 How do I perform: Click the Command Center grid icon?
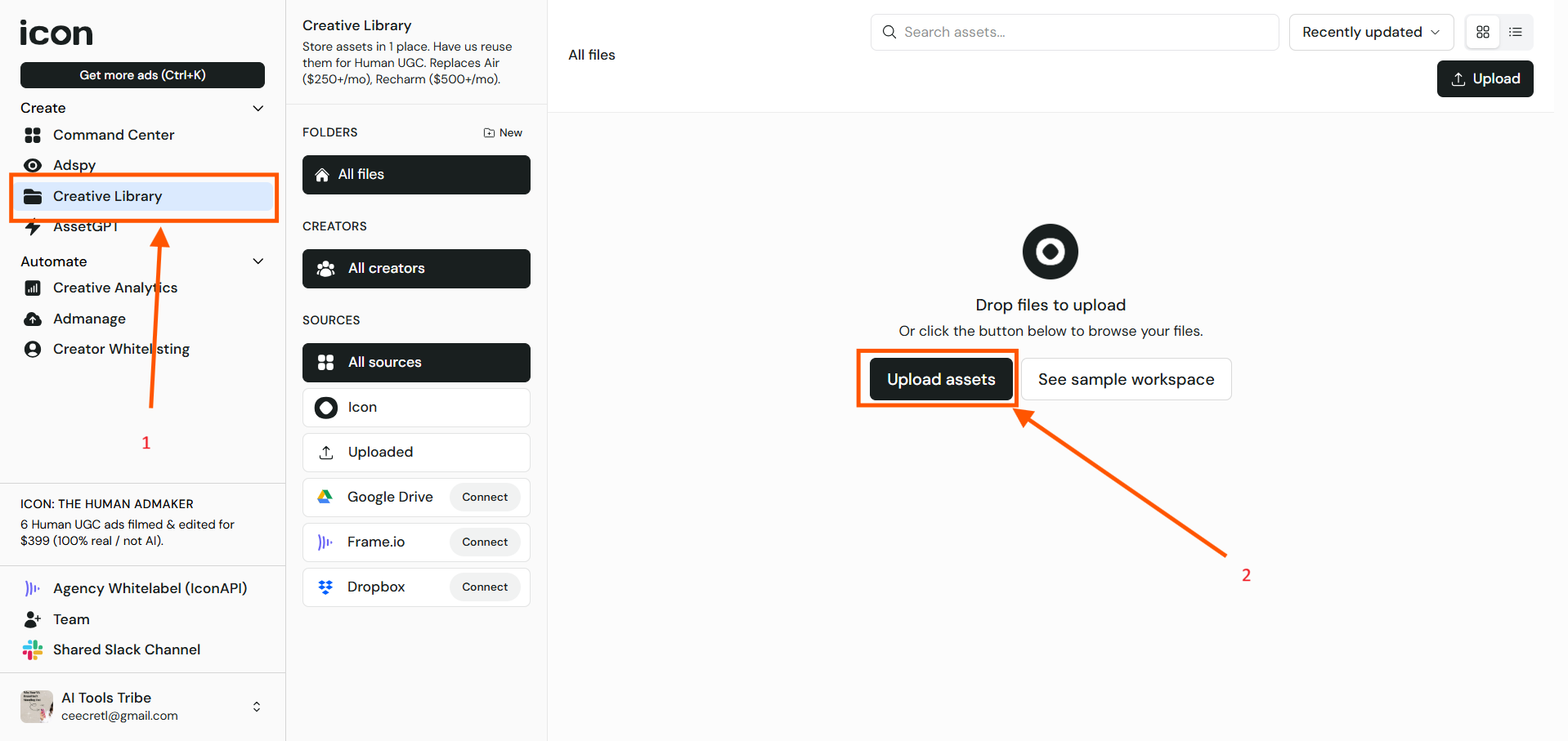pos(33,135)
